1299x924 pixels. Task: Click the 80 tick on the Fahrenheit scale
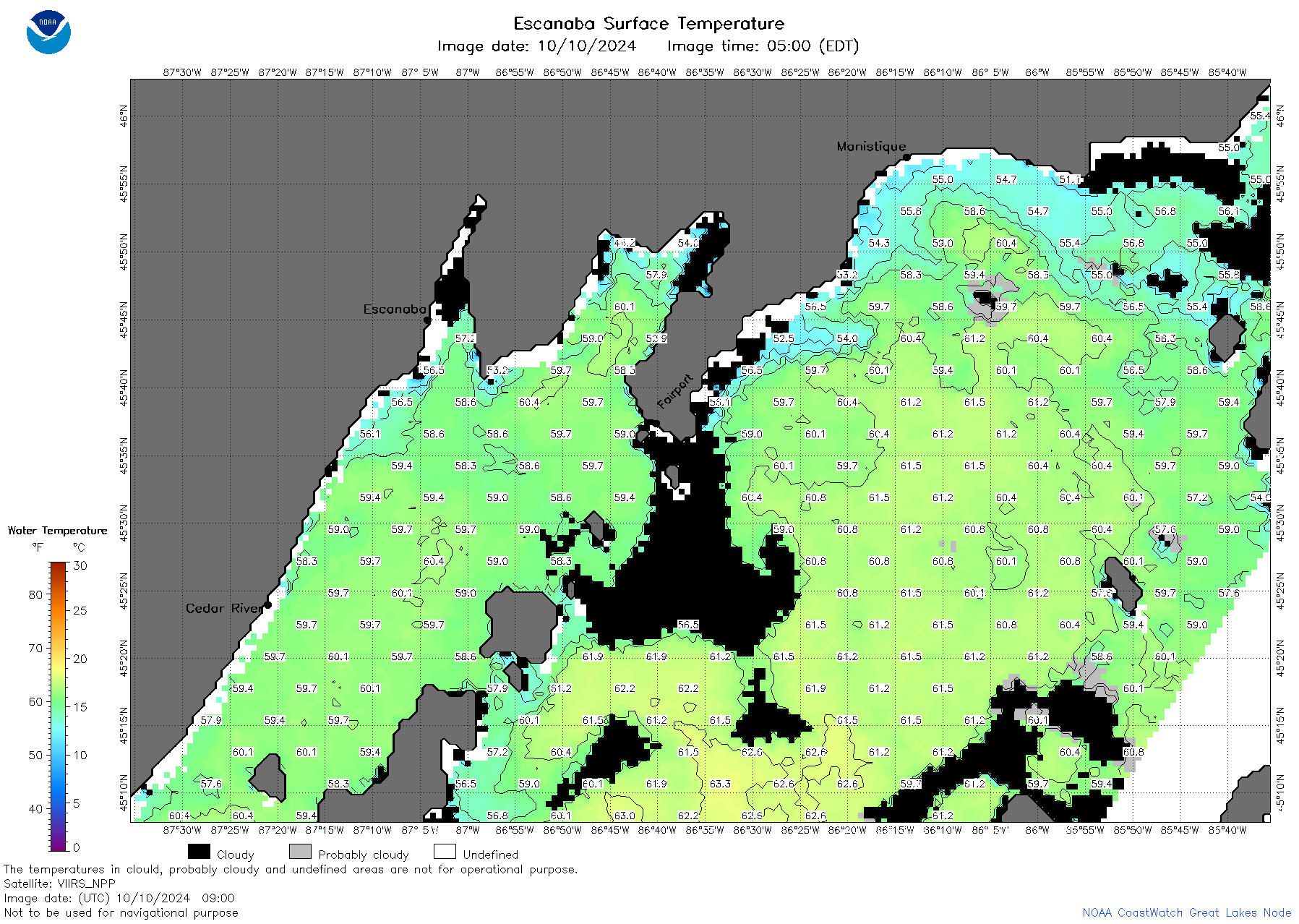(x=35, y=594)
